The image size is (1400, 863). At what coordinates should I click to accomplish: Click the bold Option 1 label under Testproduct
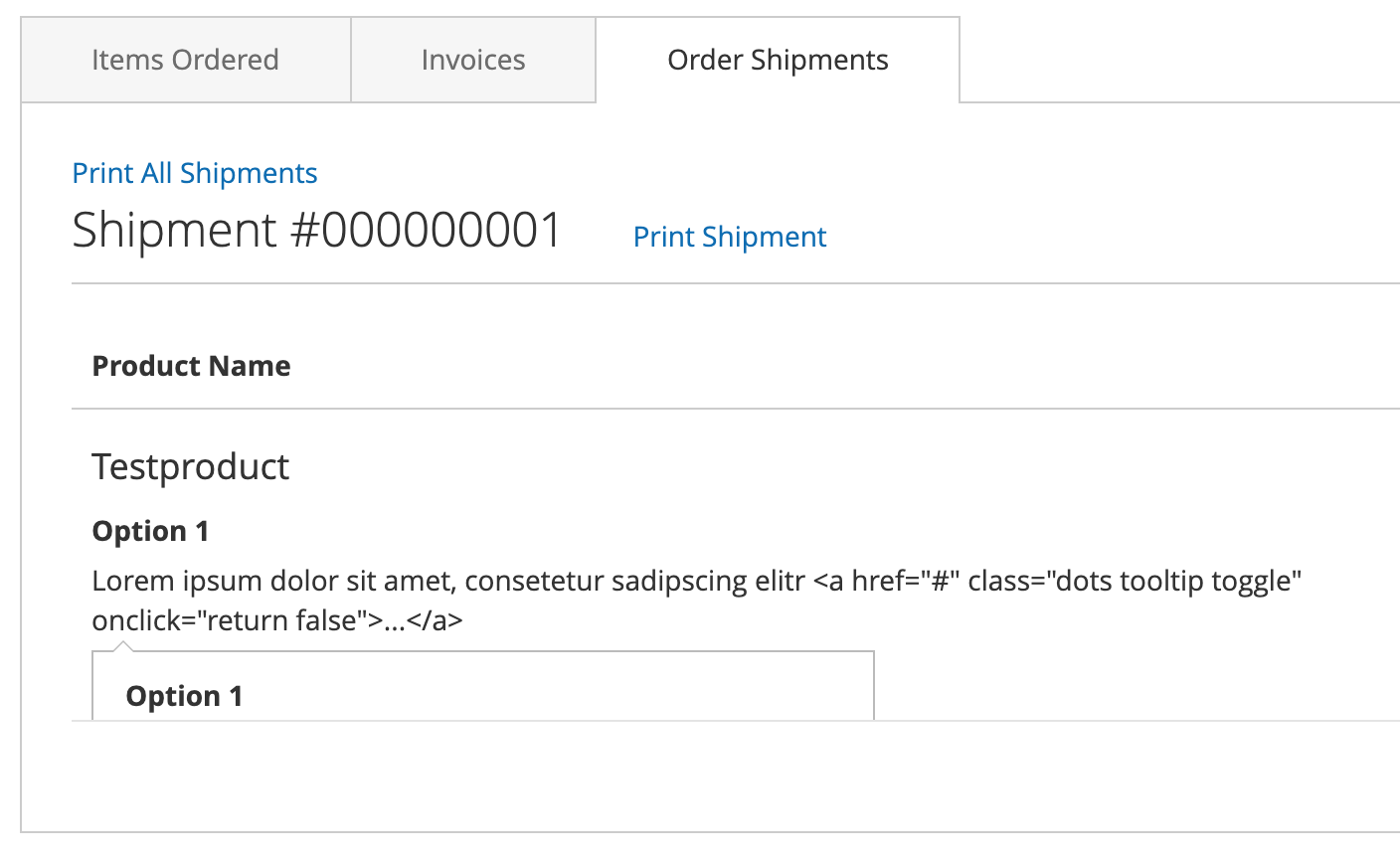[x=150, y=531]
